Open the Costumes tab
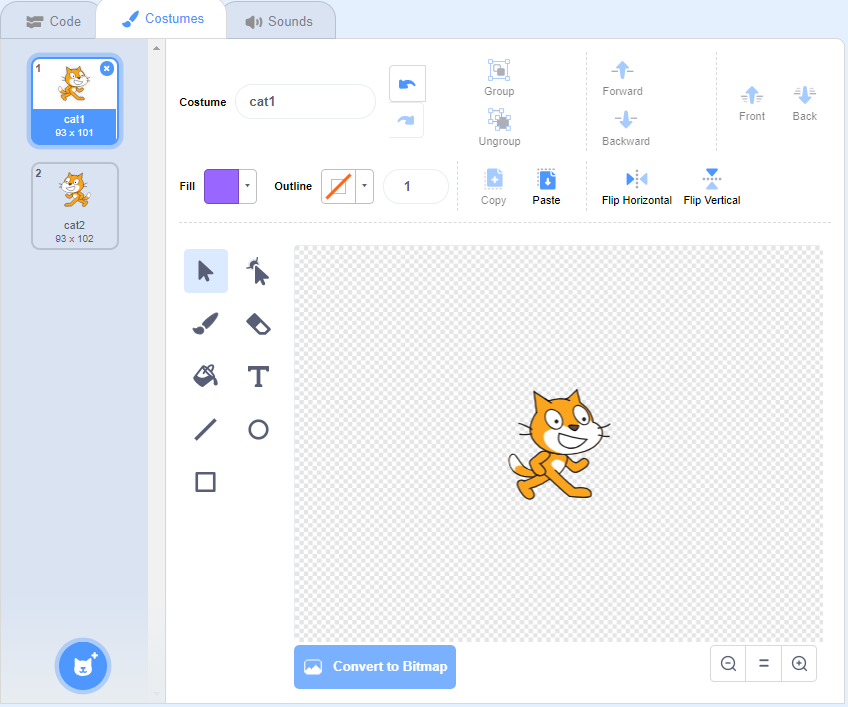 pos(163,19)
